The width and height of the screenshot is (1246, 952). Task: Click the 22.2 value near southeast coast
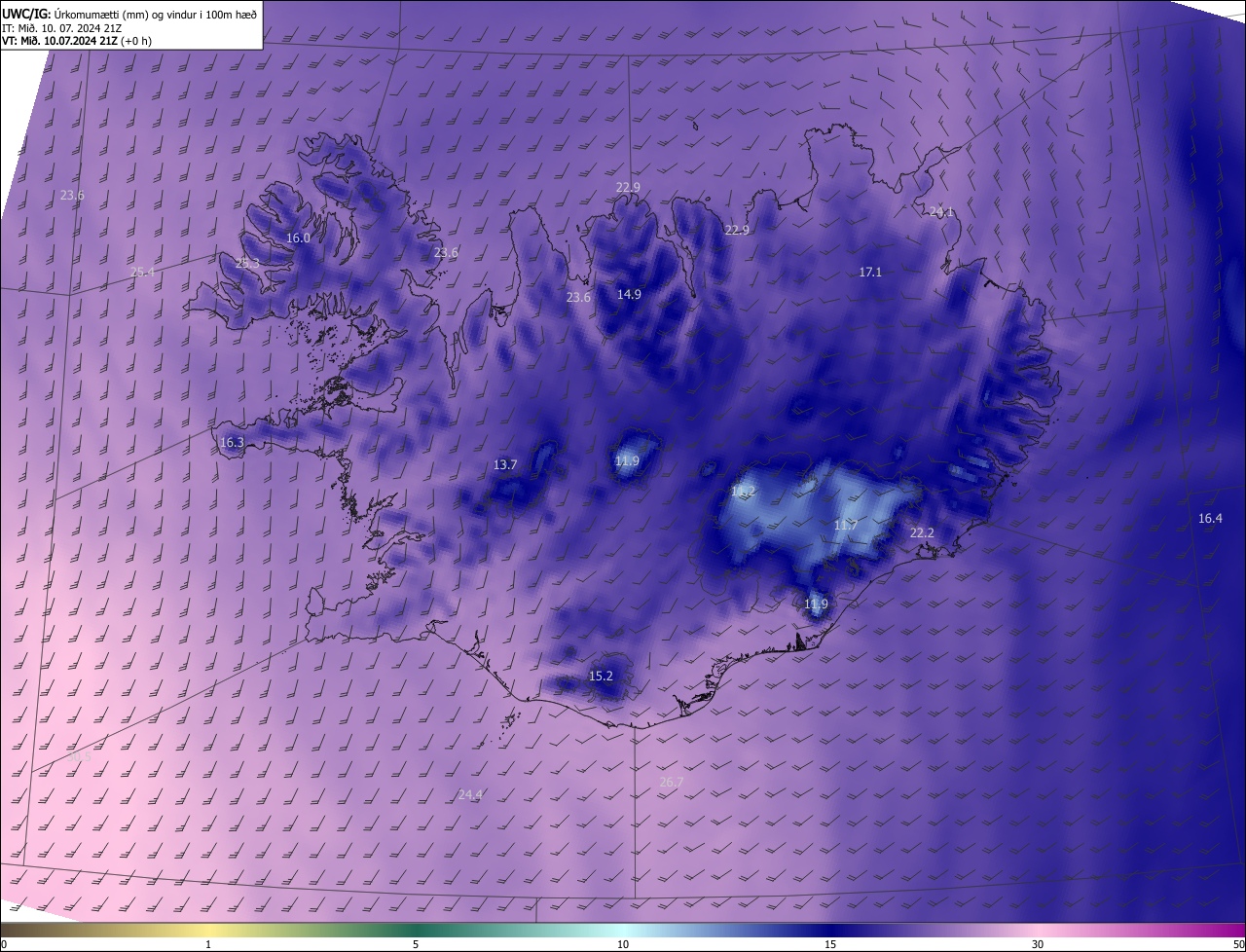point(922,532)
